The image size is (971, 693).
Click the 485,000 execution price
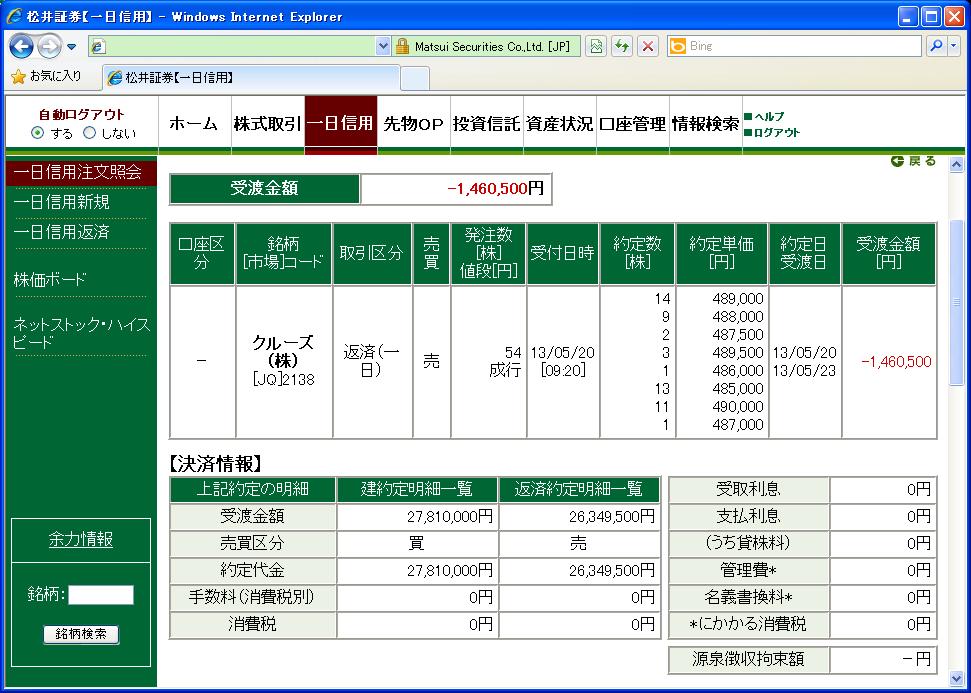tap(738, 388)
